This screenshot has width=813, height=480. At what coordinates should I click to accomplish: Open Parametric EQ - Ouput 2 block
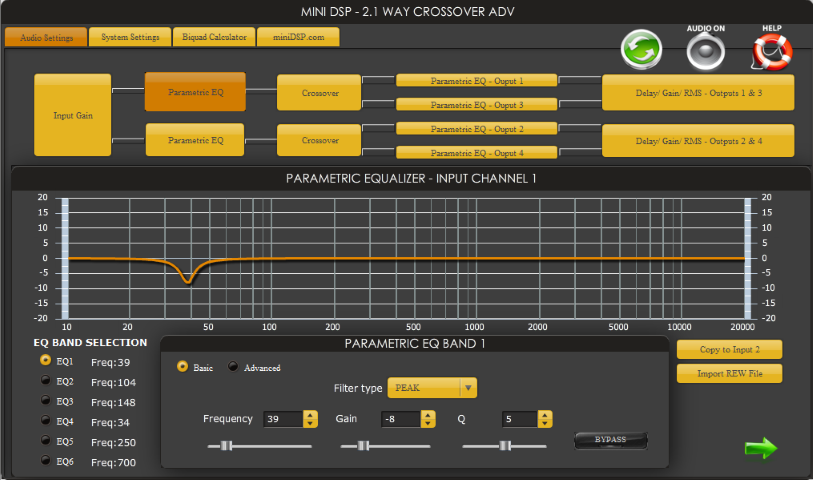[x=476, y=129]
